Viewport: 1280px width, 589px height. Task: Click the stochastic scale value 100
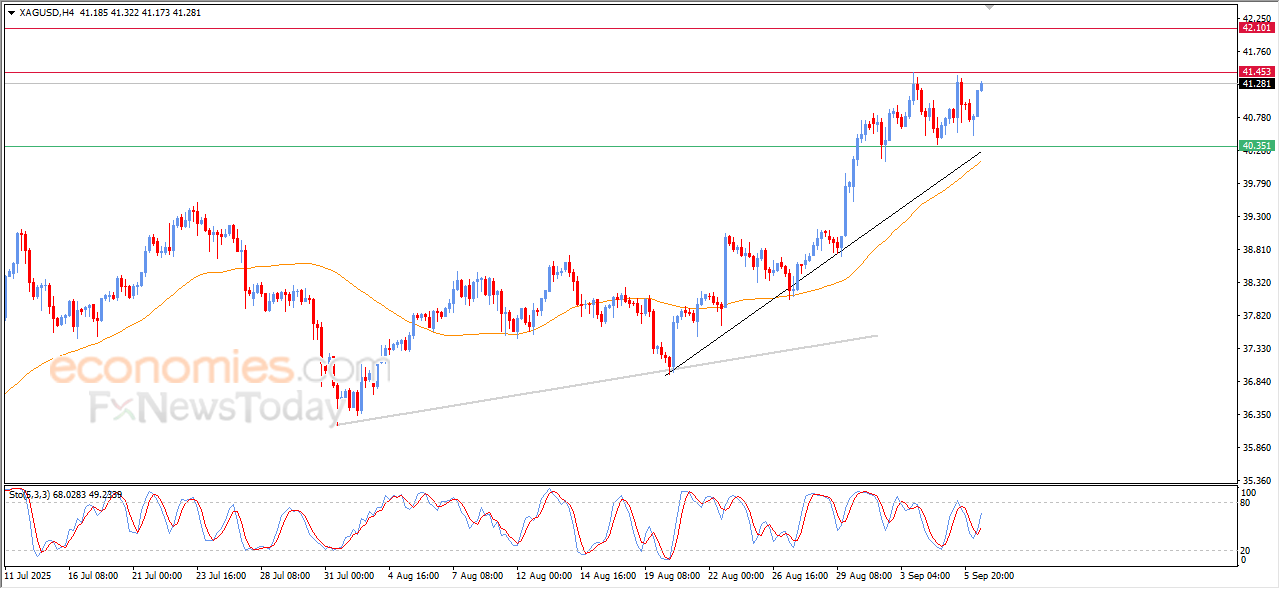(x=1249, y=493)
